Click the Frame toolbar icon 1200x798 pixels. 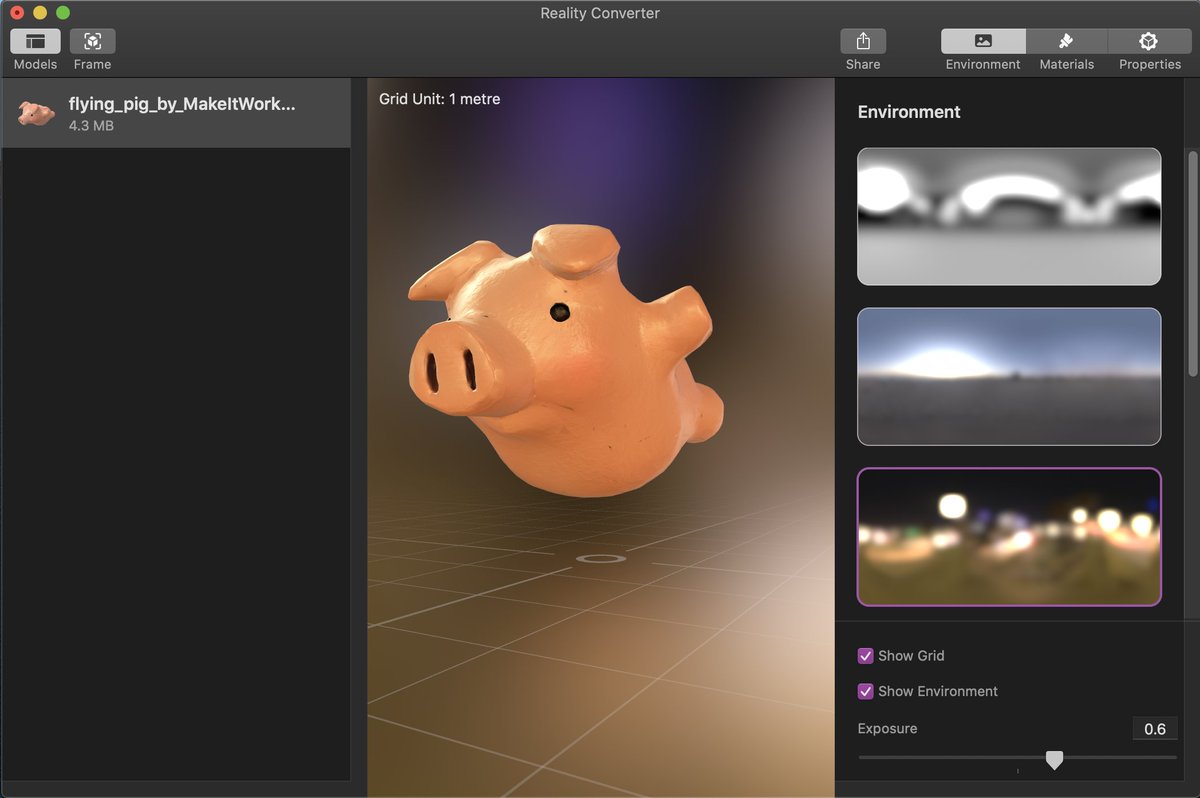[x=92, y=41]
